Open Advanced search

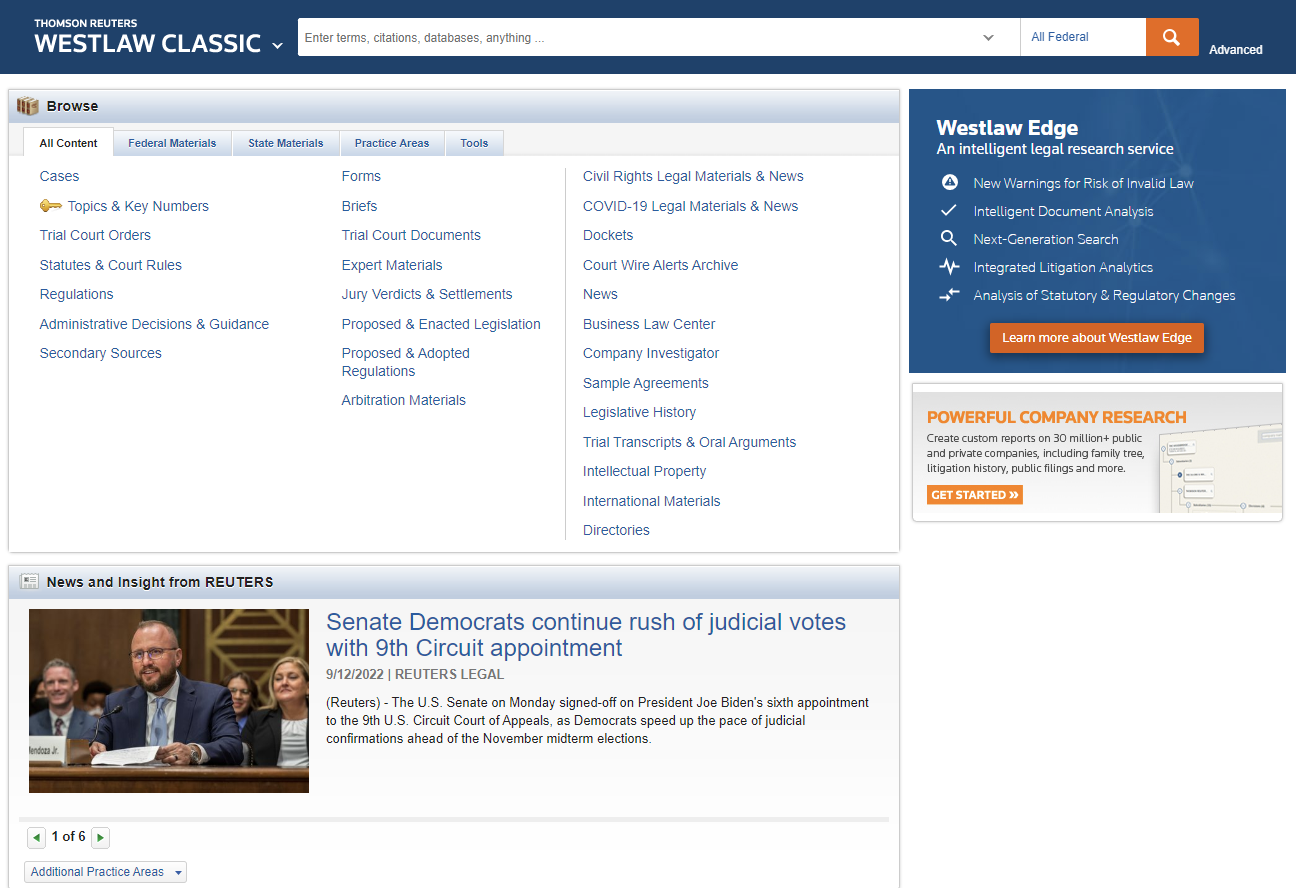1236,50
